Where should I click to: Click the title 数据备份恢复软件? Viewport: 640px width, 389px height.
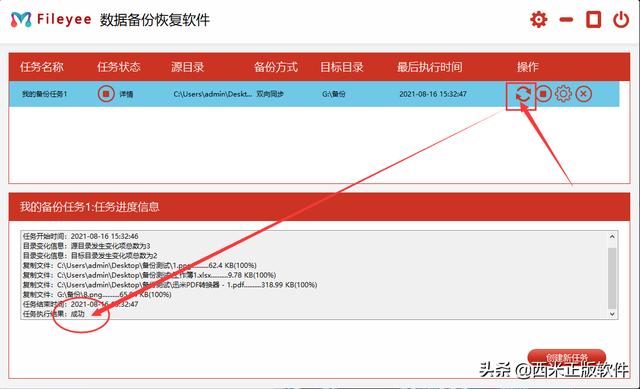pos(155,20)
